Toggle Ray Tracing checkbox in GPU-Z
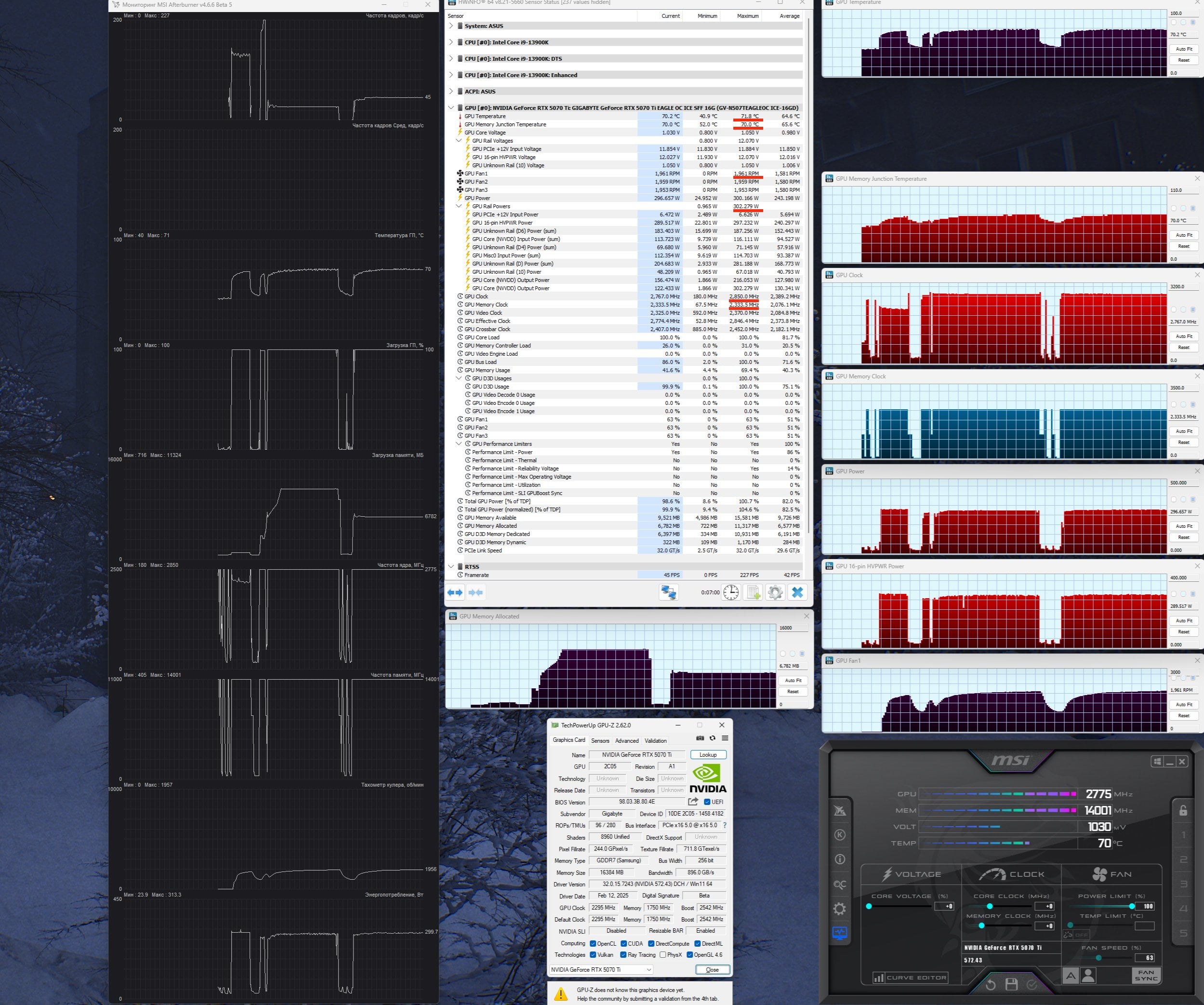 coord(623,955)
